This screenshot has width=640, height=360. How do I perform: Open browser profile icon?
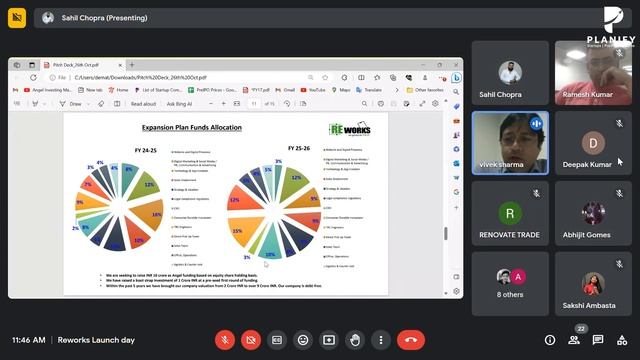tap(425, 77)
